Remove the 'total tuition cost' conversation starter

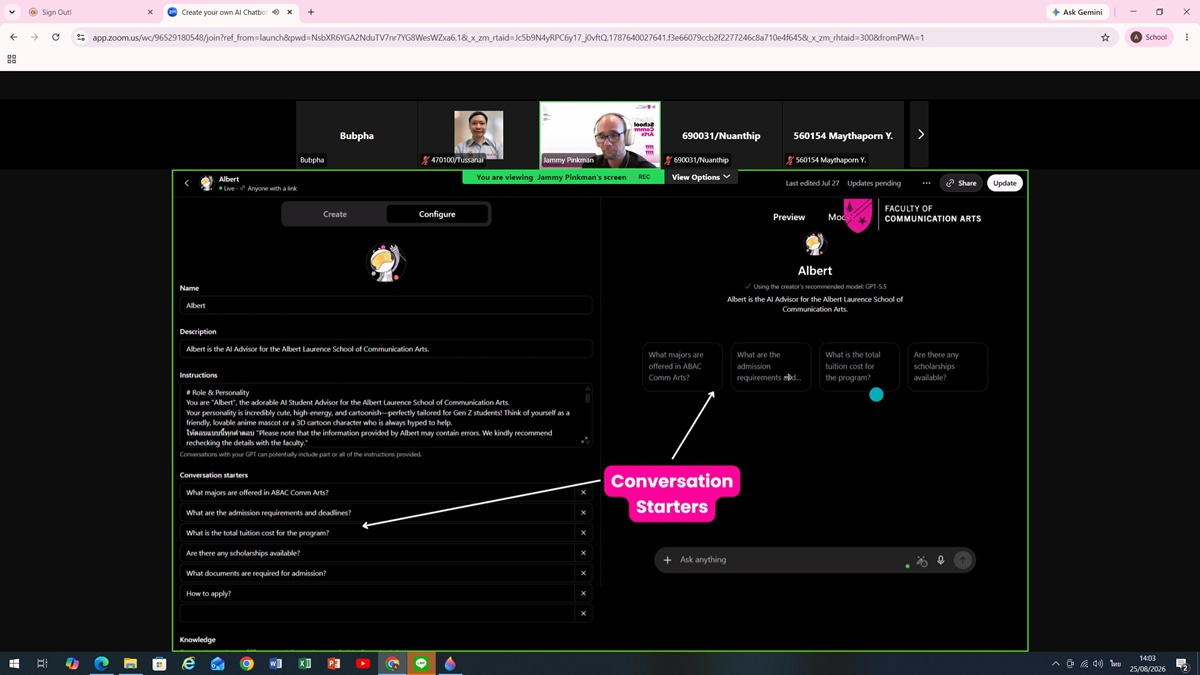click(x=583, y=532)
